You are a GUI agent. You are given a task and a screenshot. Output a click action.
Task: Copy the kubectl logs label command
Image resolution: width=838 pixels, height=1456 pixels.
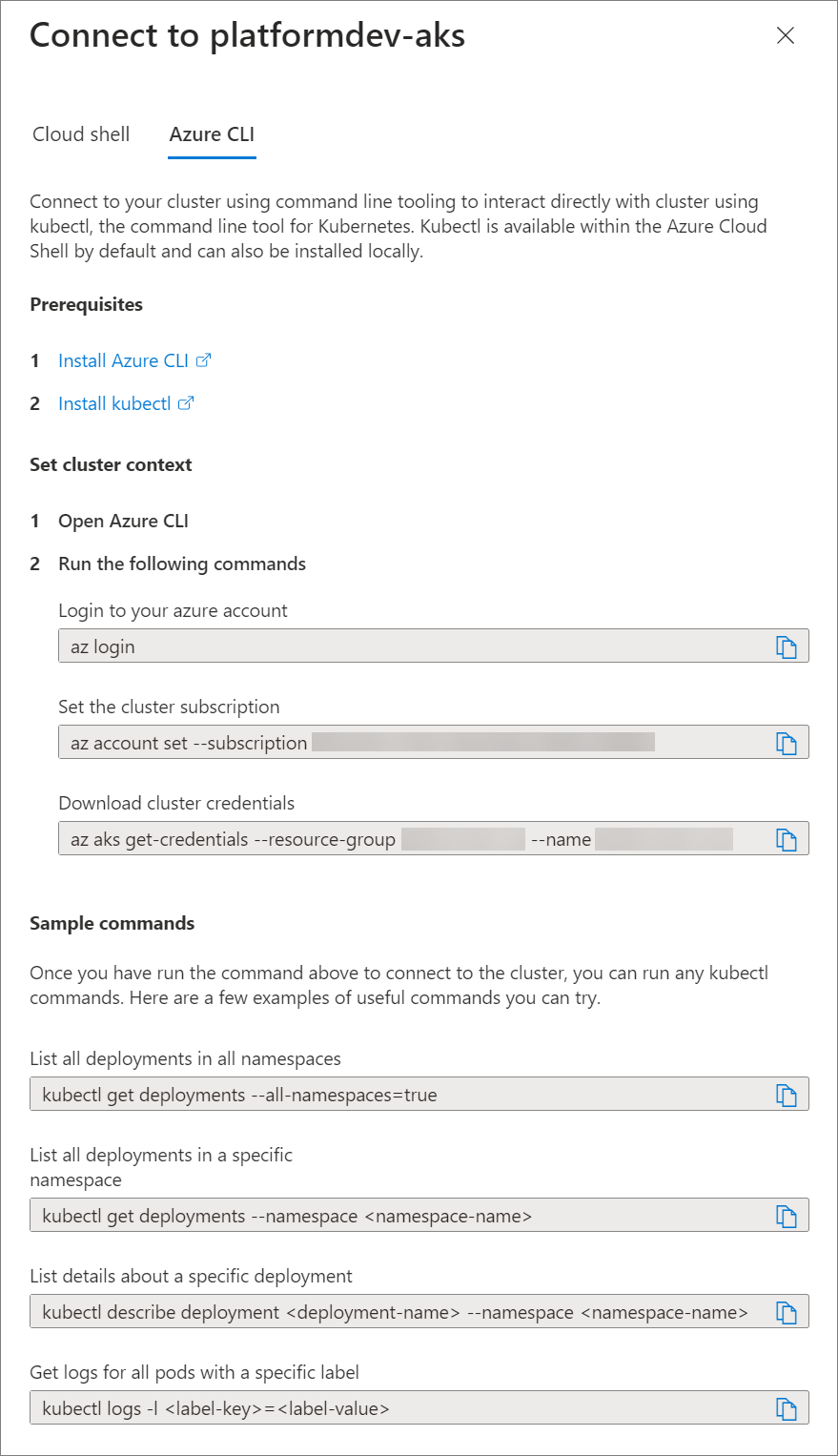[x=786, y=1409]
